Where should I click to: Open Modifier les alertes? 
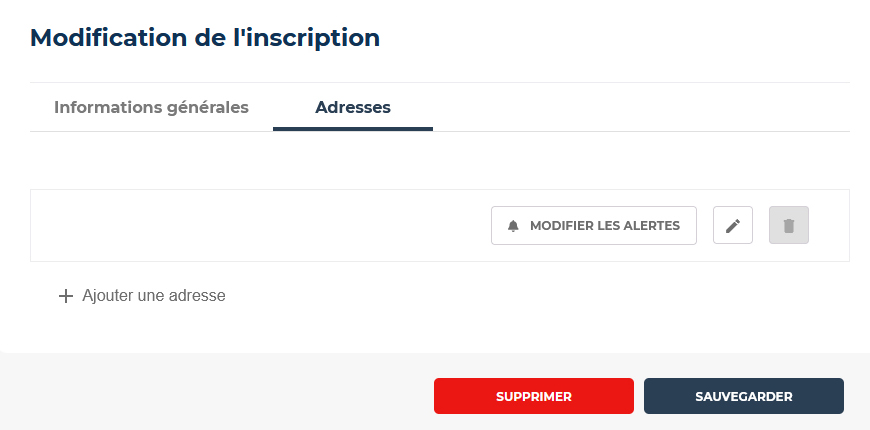(594, 225)
